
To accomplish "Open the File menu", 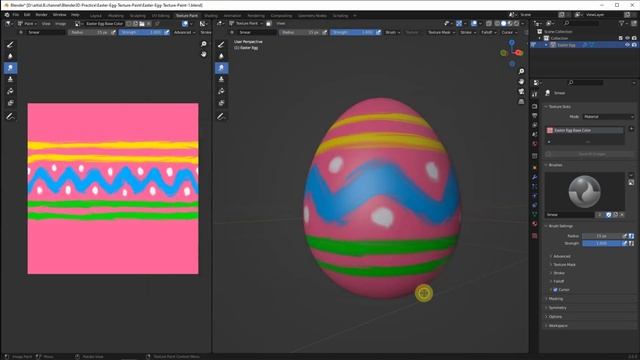I will pos(16,15).
